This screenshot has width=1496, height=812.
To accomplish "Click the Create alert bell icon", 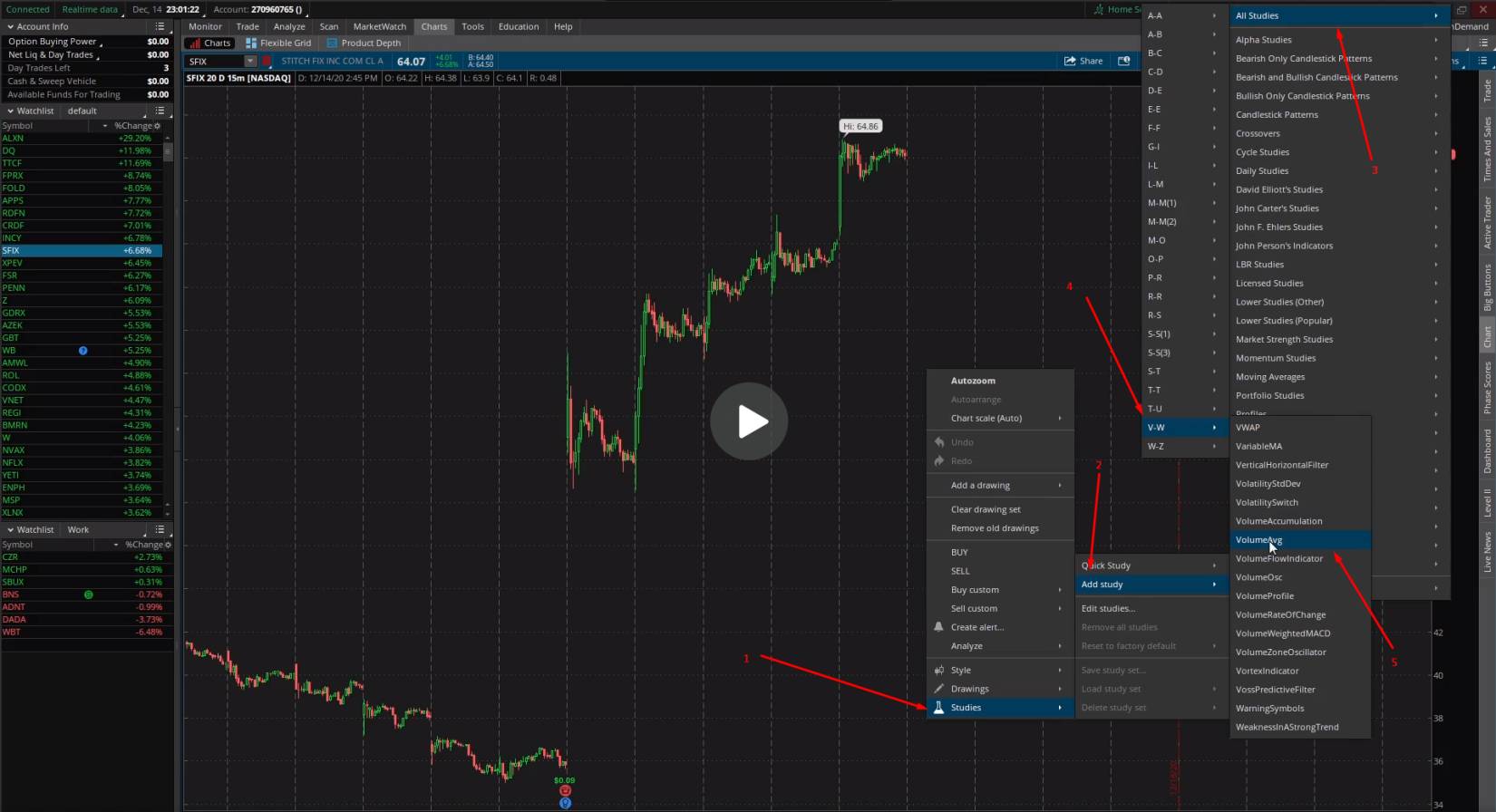I will point(938,627).
